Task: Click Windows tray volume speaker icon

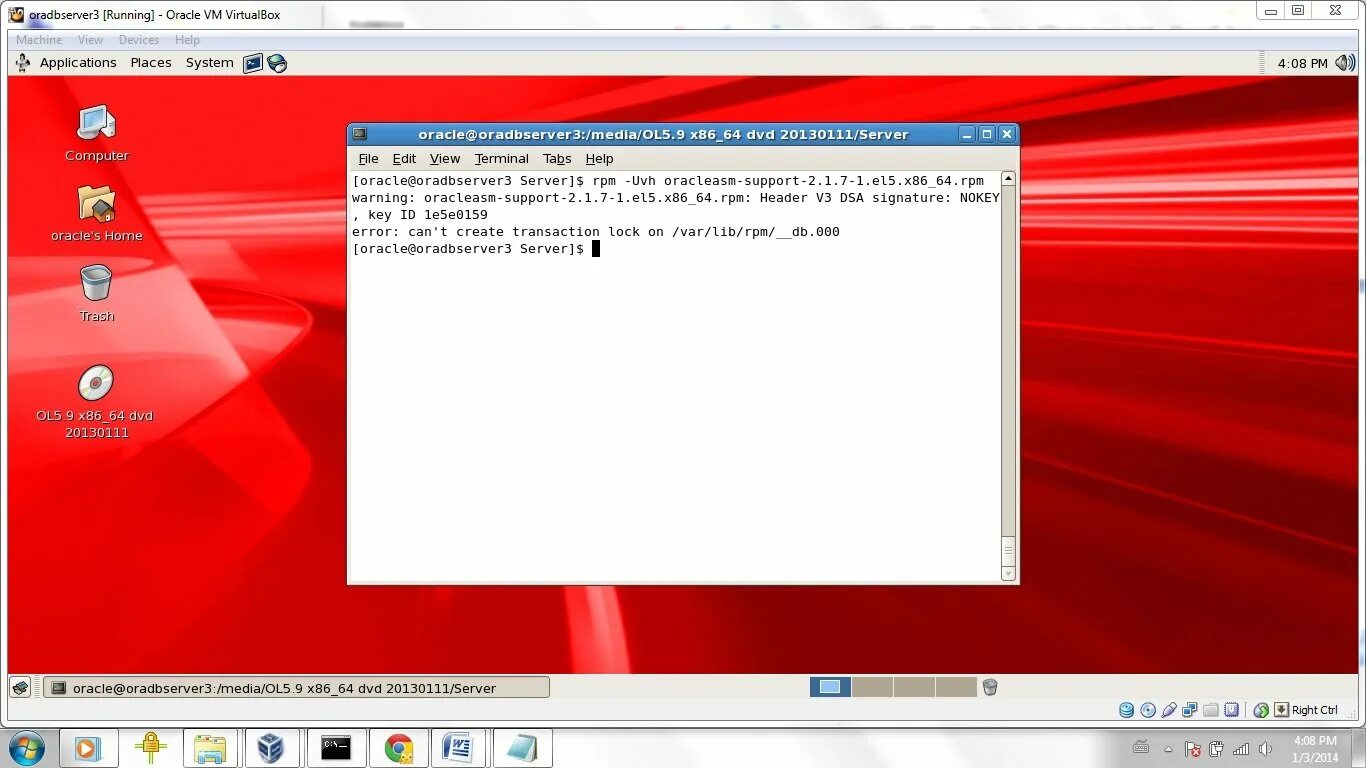Action: [1265, 749]
